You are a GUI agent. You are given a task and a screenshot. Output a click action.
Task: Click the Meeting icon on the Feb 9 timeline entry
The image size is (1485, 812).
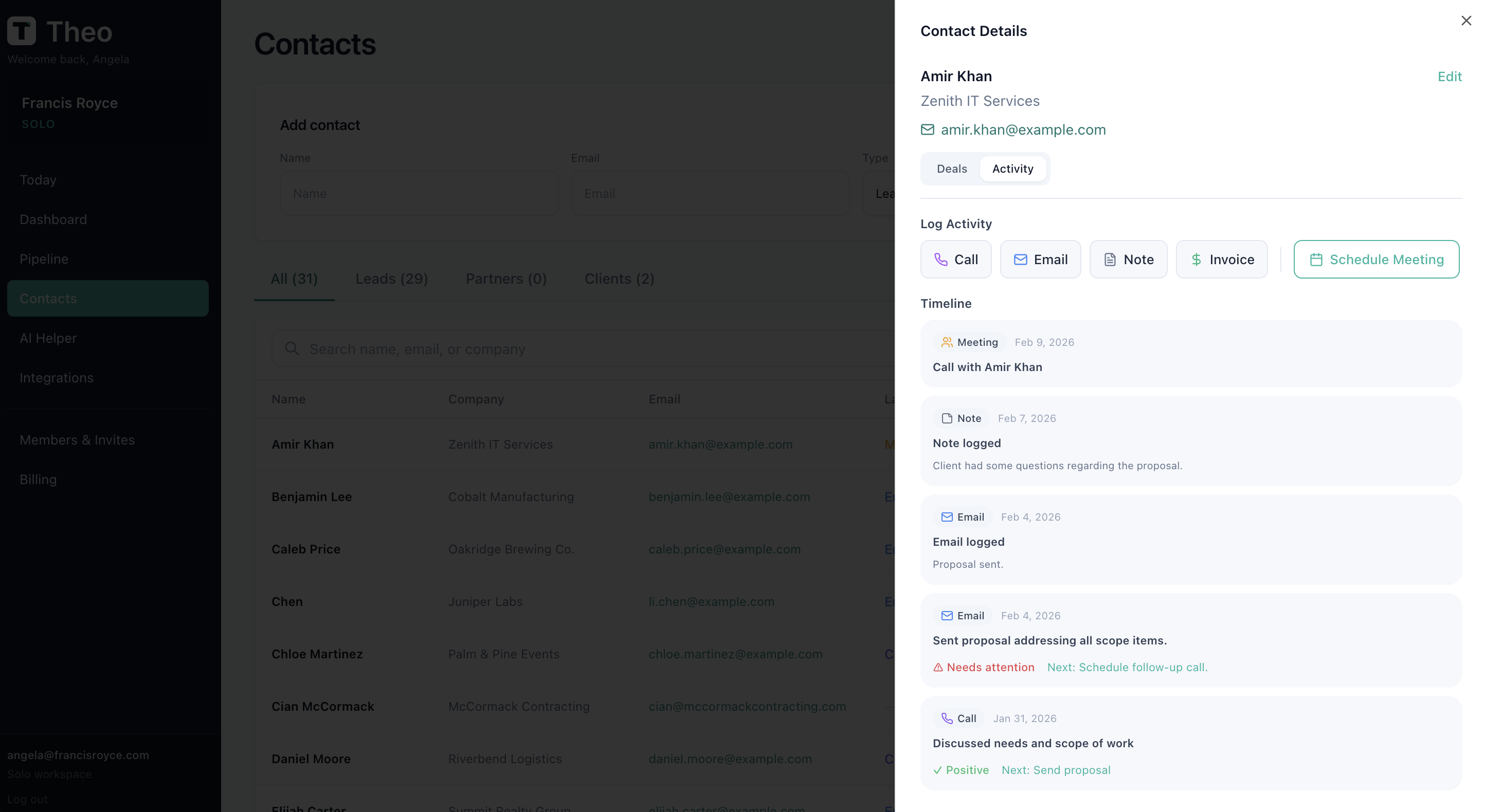click(946, 342)
